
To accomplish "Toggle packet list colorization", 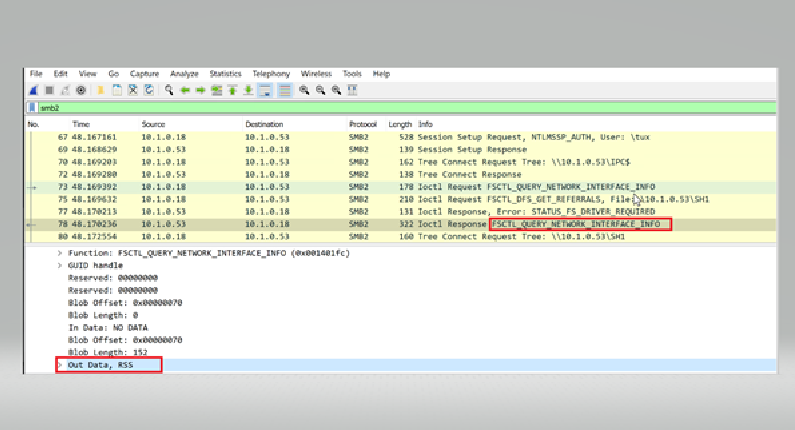I will (284, 90).
